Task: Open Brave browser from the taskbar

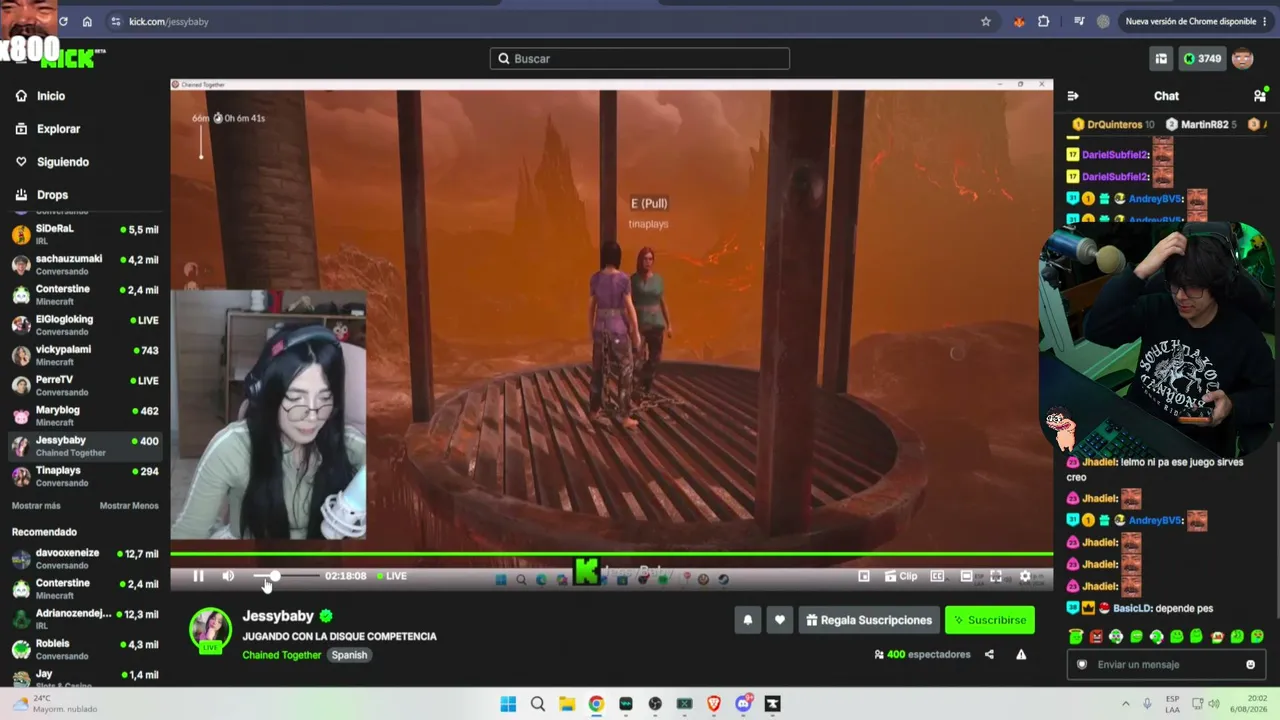Action: [714, 704]
